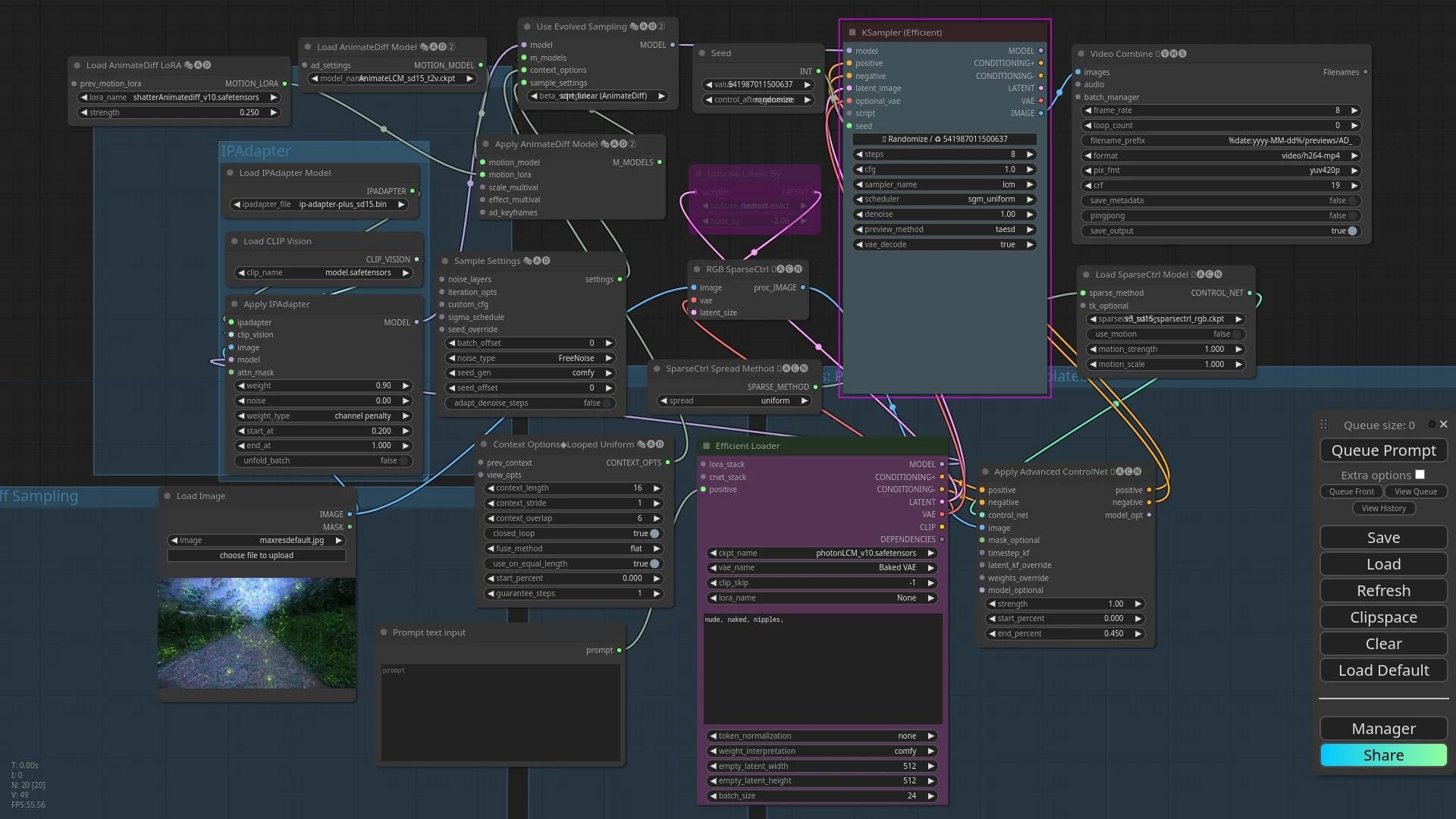Click choose file to upload button
The width and height of the screenshot is (1456, 819).
(256, 556)
